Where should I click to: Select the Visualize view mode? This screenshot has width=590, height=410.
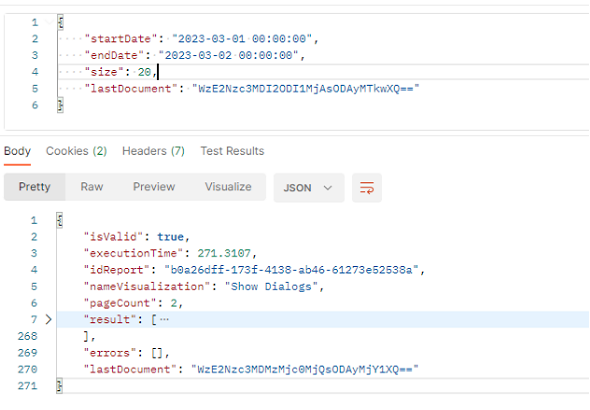click(228, 187)
